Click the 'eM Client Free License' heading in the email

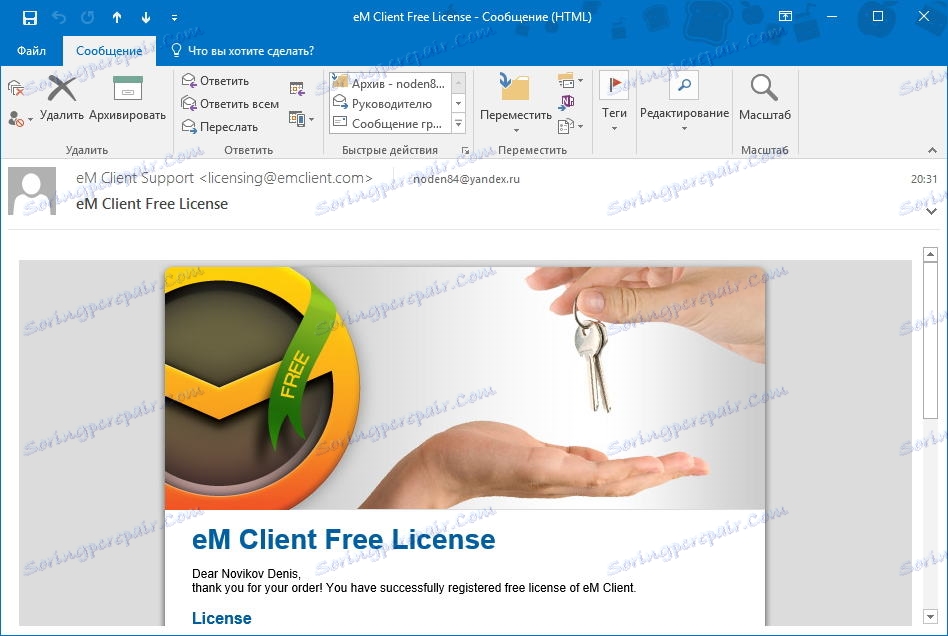343,539
